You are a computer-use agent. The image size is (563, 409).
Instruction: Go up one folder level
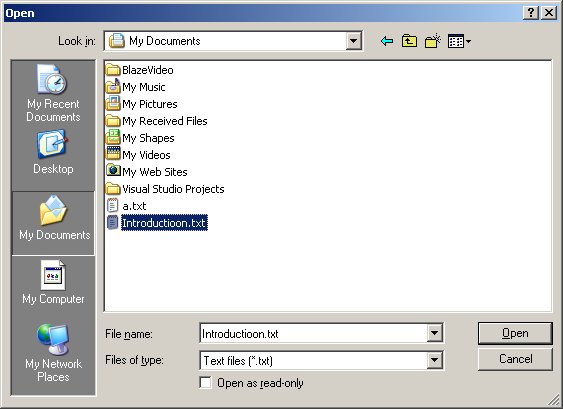(x=409, y=41)
